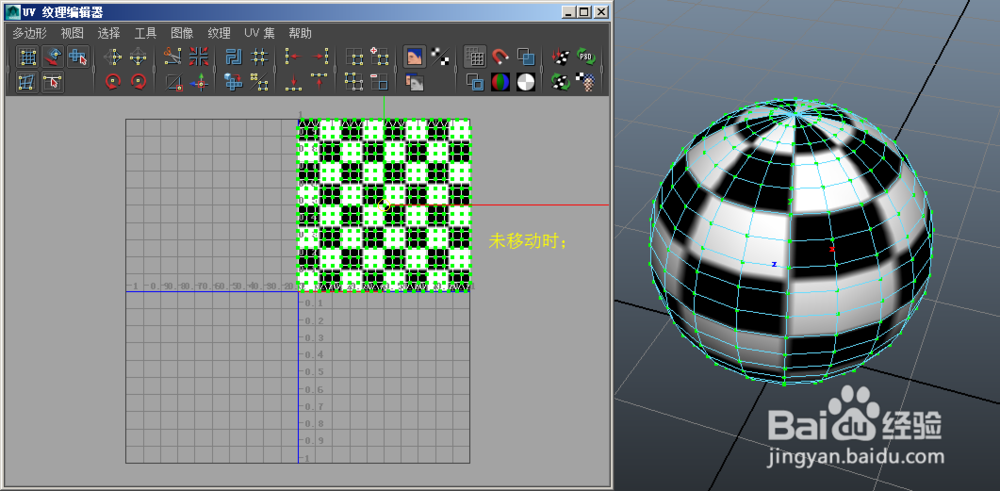This screenshot has width=1000, height=491.
Task: Click the checkered sphere in the viewport
Action: tap(791, 241)
